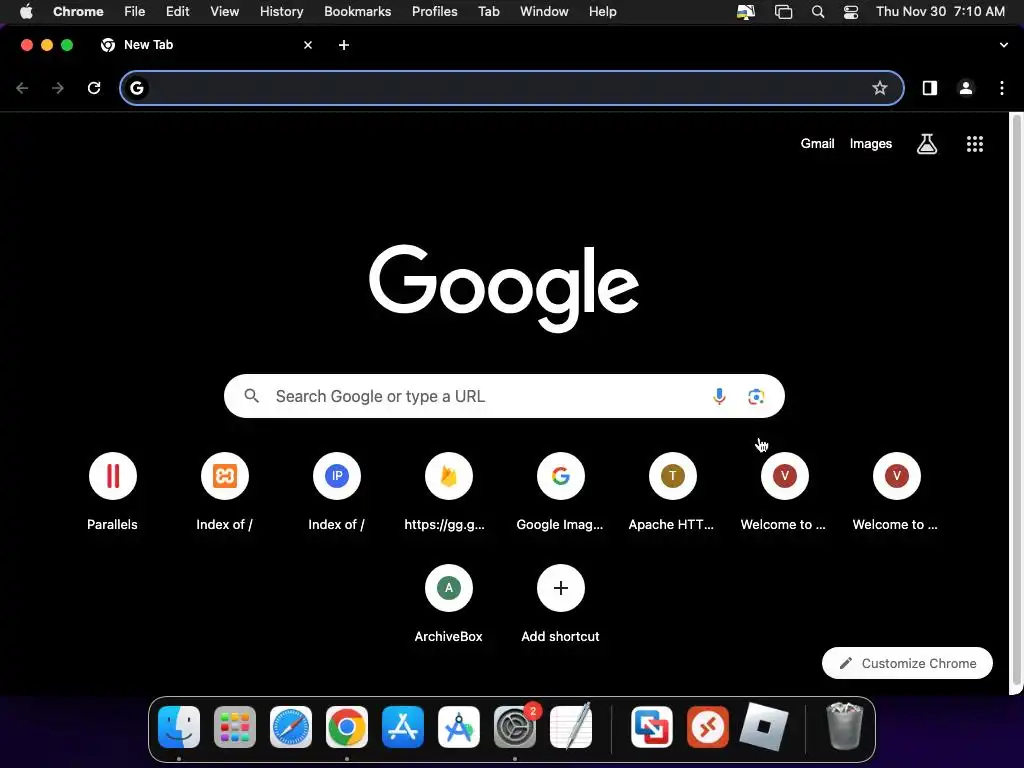Open the Chrome three-dot menu

pyautogui.click(x=1002, y=88)
